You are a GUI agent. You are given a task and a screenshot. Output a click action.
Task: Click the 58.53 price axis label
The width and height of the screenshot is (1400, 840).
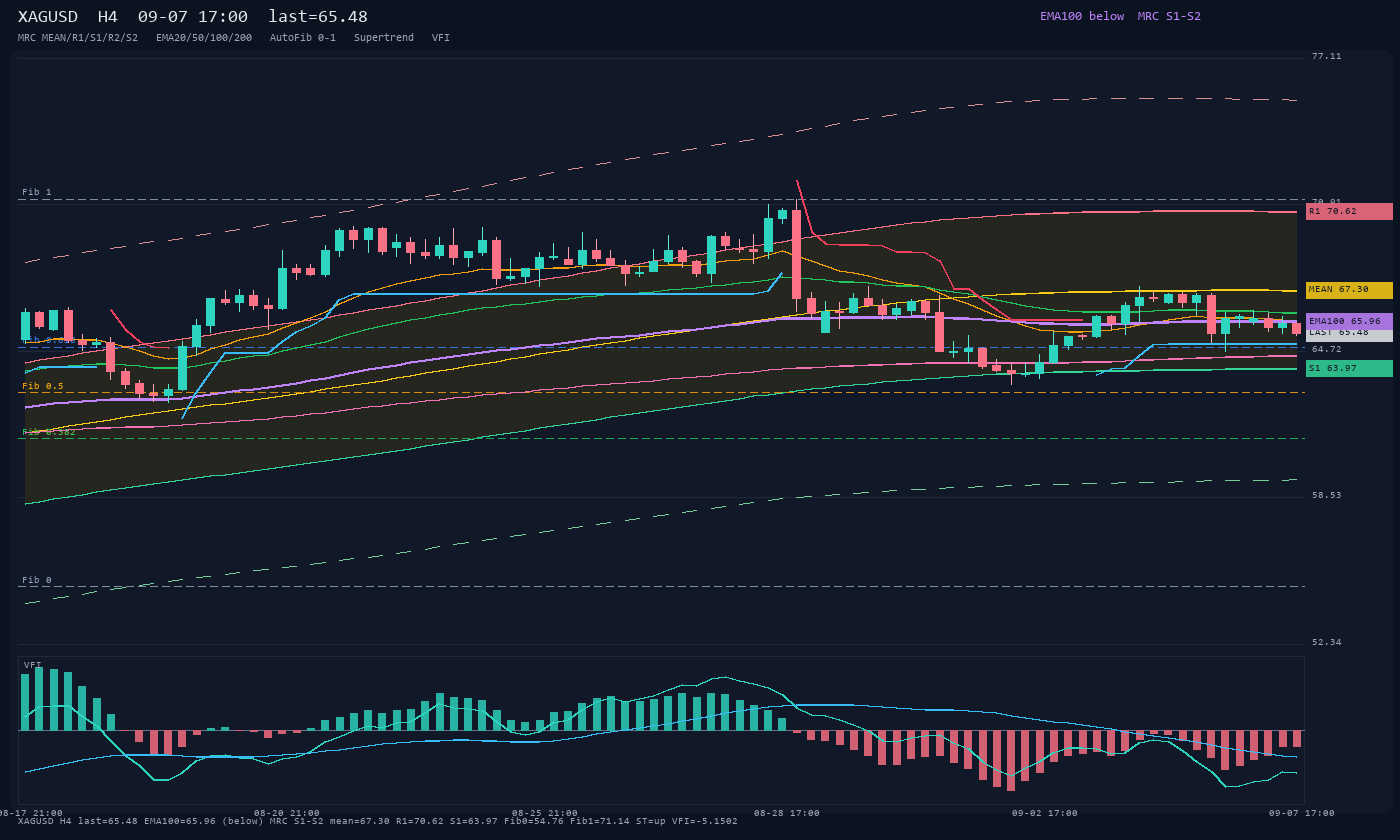(x=1327, y=495)
